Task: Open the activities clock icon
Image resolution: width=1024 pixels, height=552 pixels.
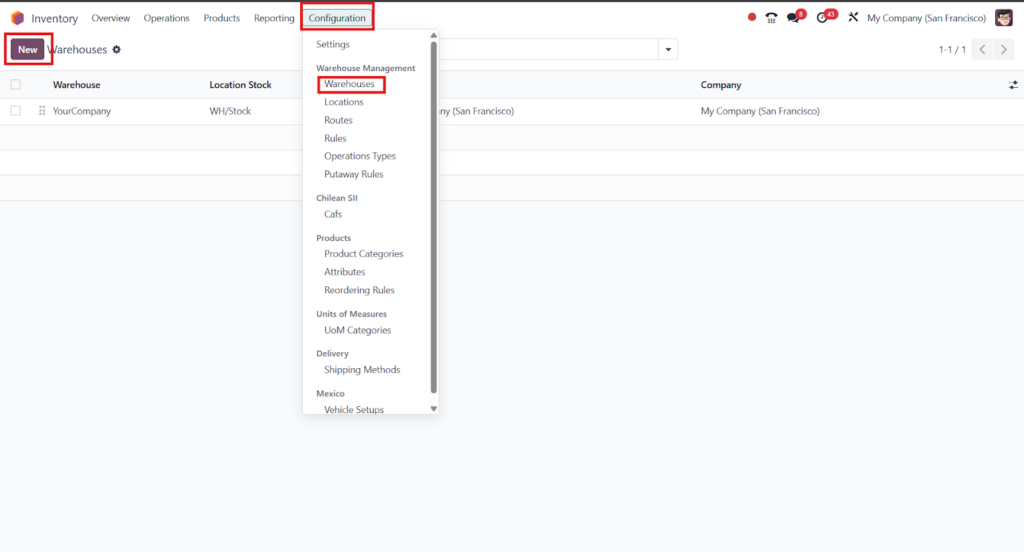Action: 822,18
